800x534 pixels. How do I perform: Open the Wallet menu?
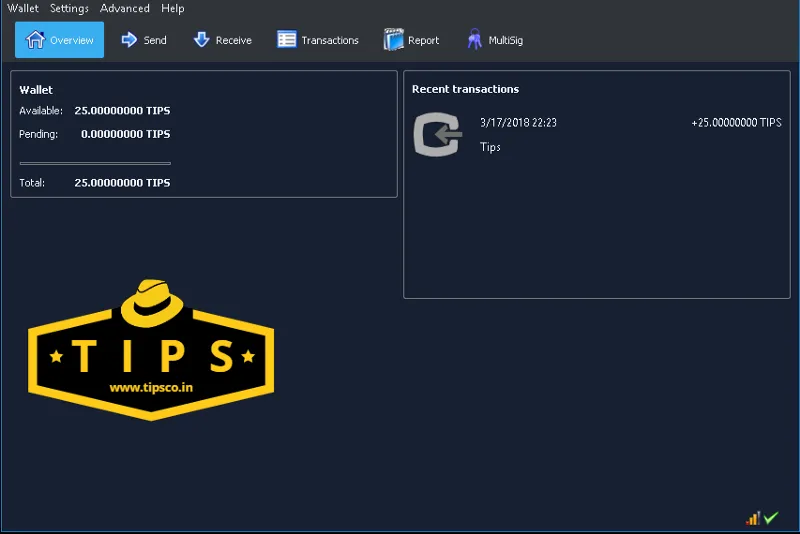pyautogui.click(x=23, y=8)
